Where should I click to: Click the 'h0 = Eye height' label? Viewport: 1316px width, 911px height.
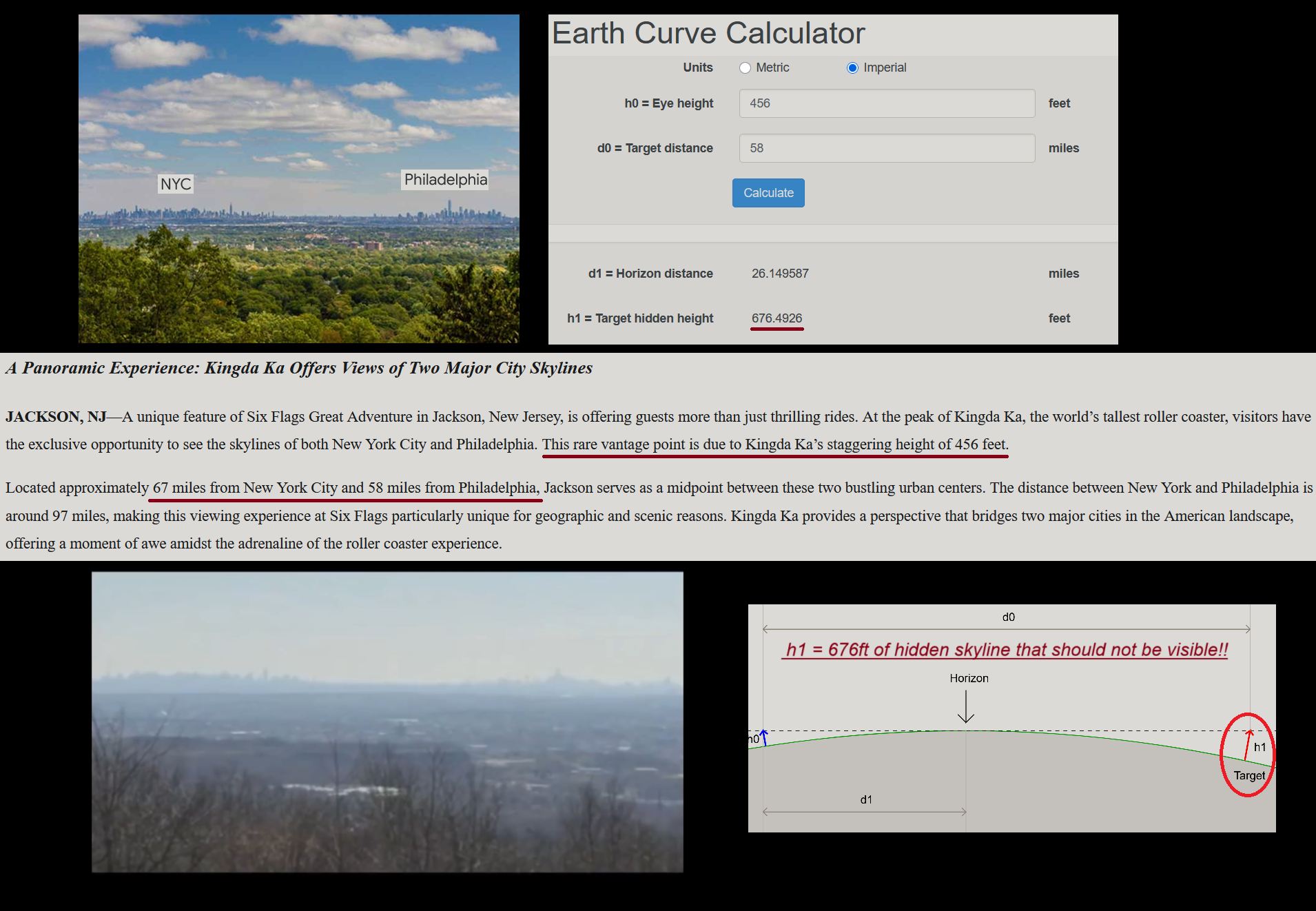tap(669, 103)
